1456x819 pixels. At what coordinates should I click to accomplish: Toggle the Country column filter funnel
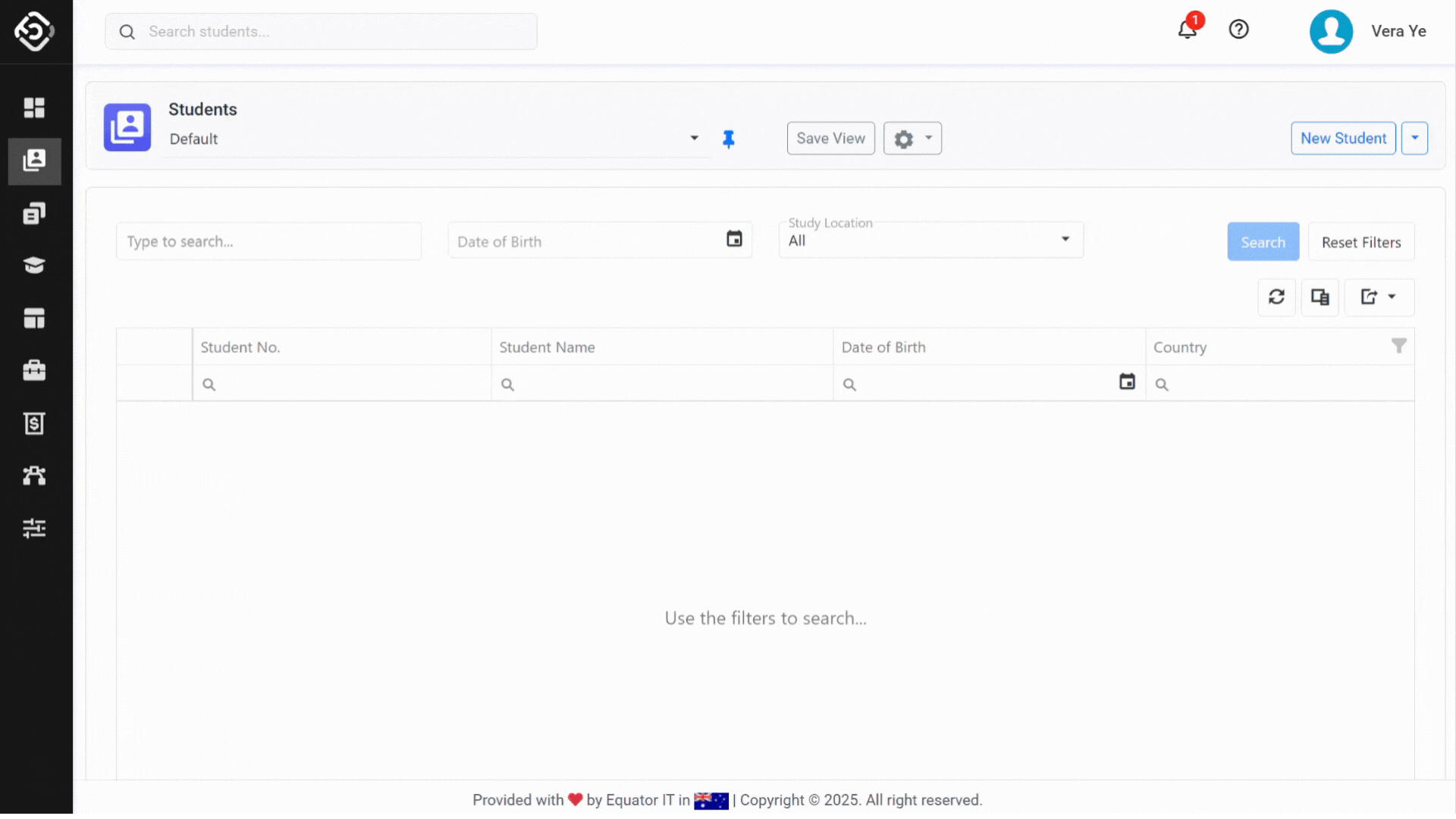click(1398, 346)
